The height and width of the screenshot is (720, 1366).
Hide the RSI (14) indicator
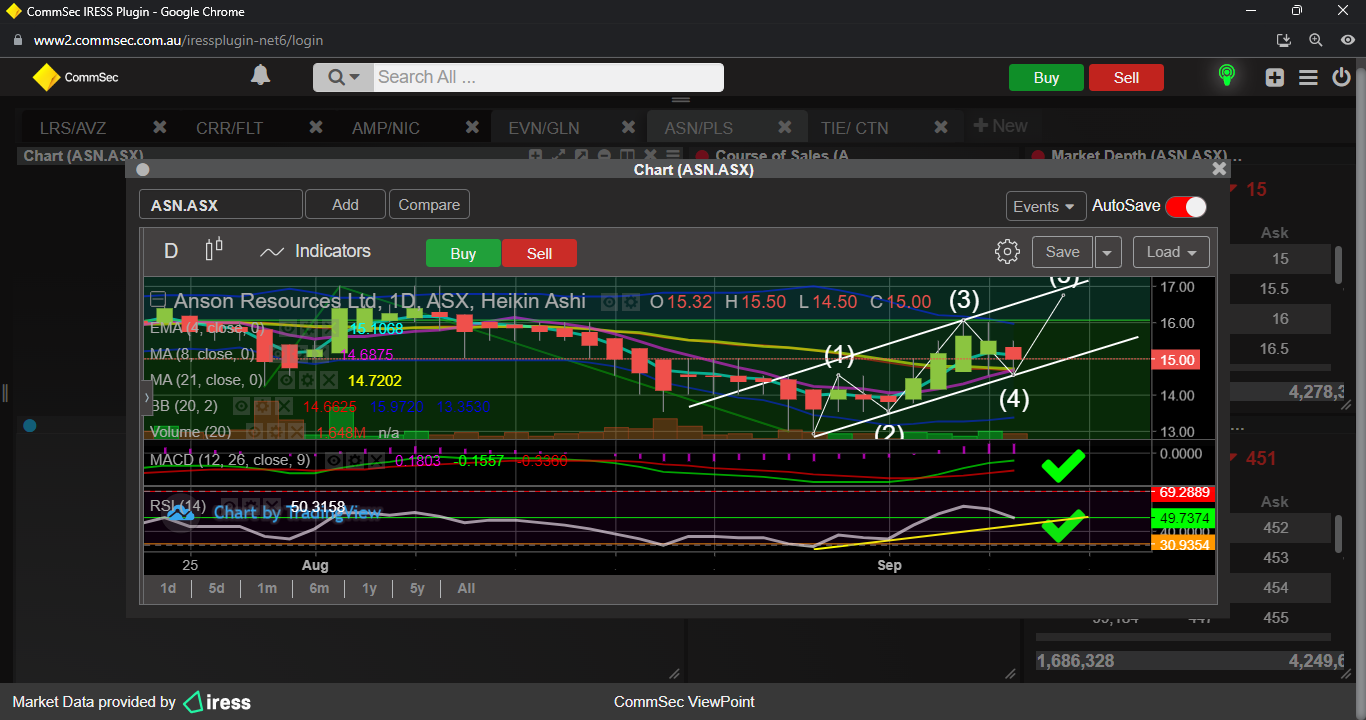tap(229, 507)
